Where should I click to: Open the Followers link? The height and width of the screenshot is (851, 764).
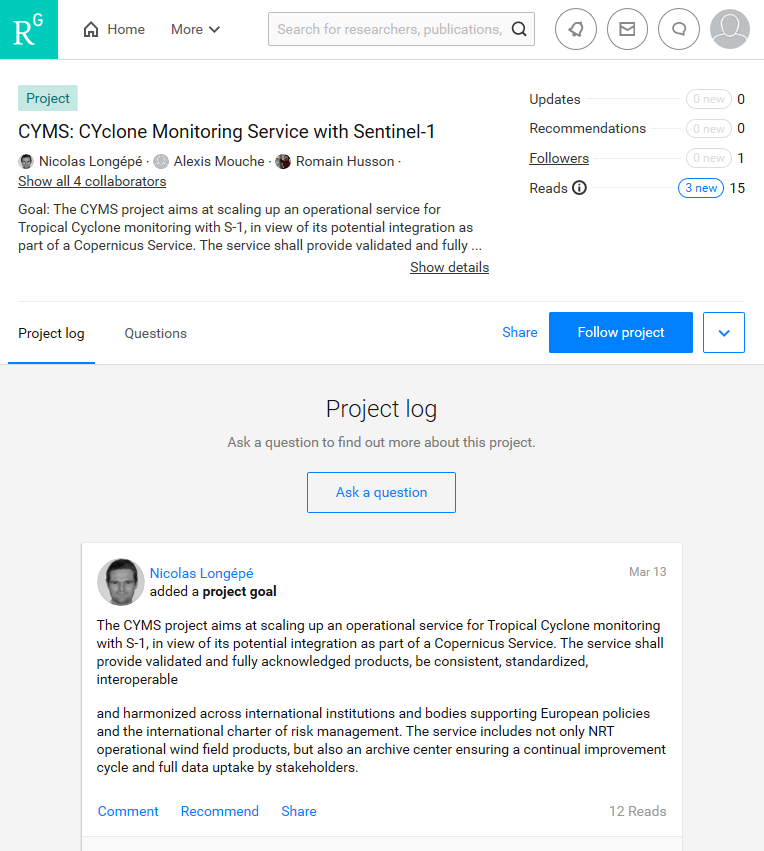tap(559, 158)
